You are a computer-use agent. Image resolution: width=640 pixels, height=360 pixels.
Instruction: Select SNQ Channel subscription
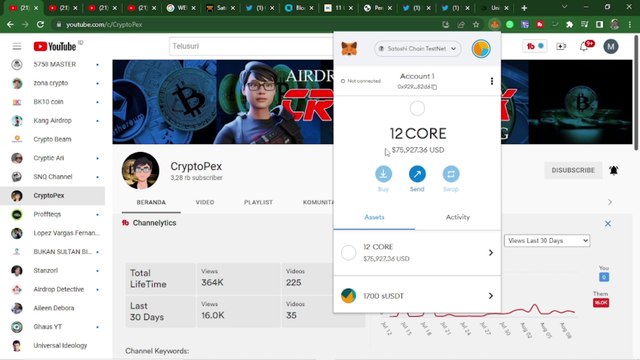tap(52, 177)
